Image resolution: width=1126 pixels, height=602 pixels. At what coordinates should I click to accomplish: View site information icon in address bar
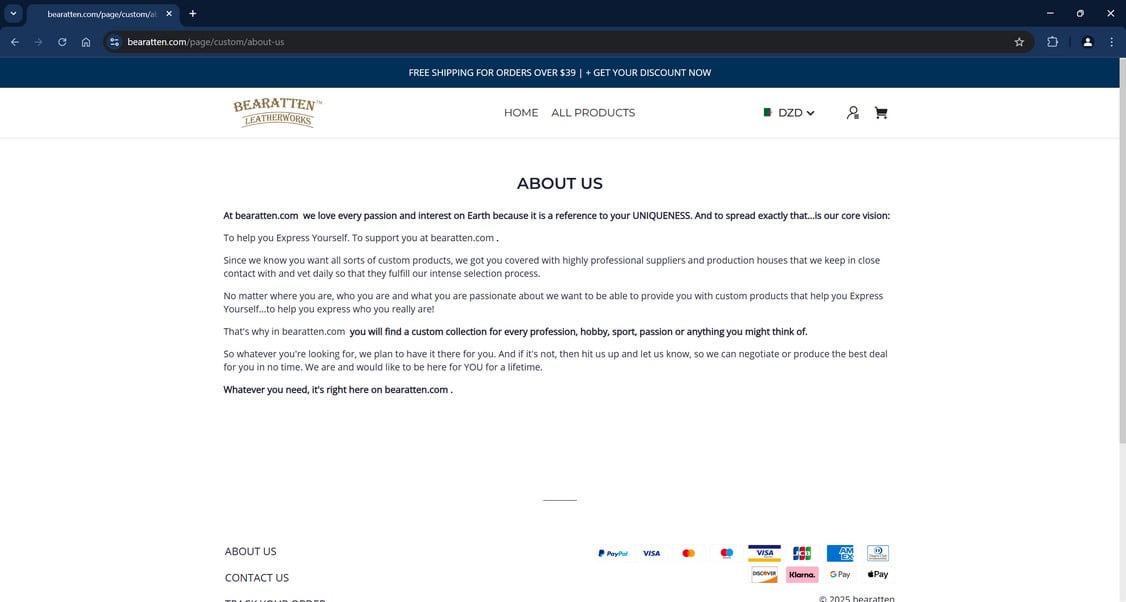click(x=114, y=42)
